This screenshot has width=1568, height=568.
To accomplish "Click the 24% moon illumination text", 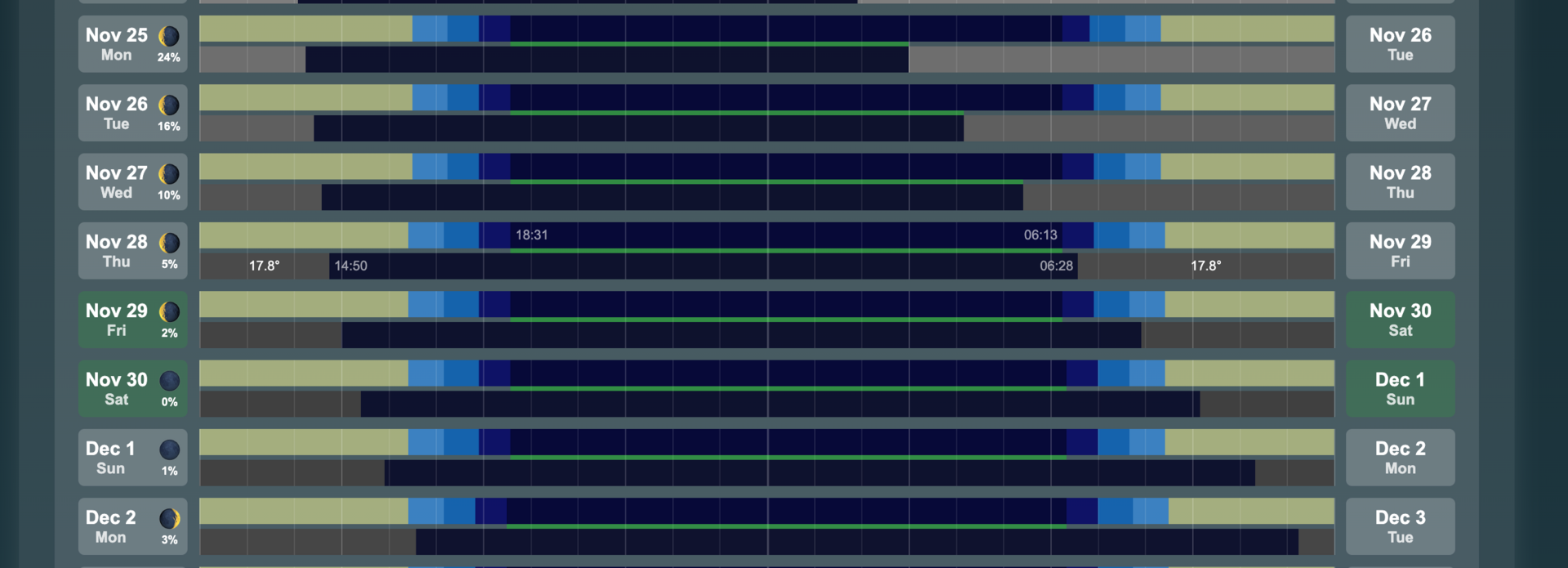I will [169, 58].
